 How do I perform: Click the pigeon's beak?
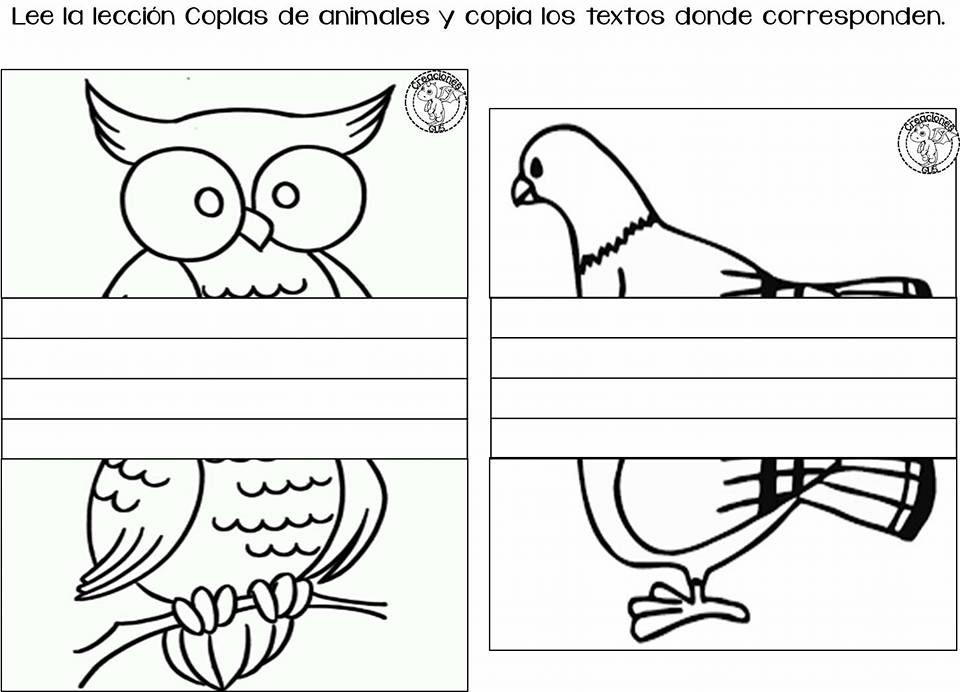point(522,192)
